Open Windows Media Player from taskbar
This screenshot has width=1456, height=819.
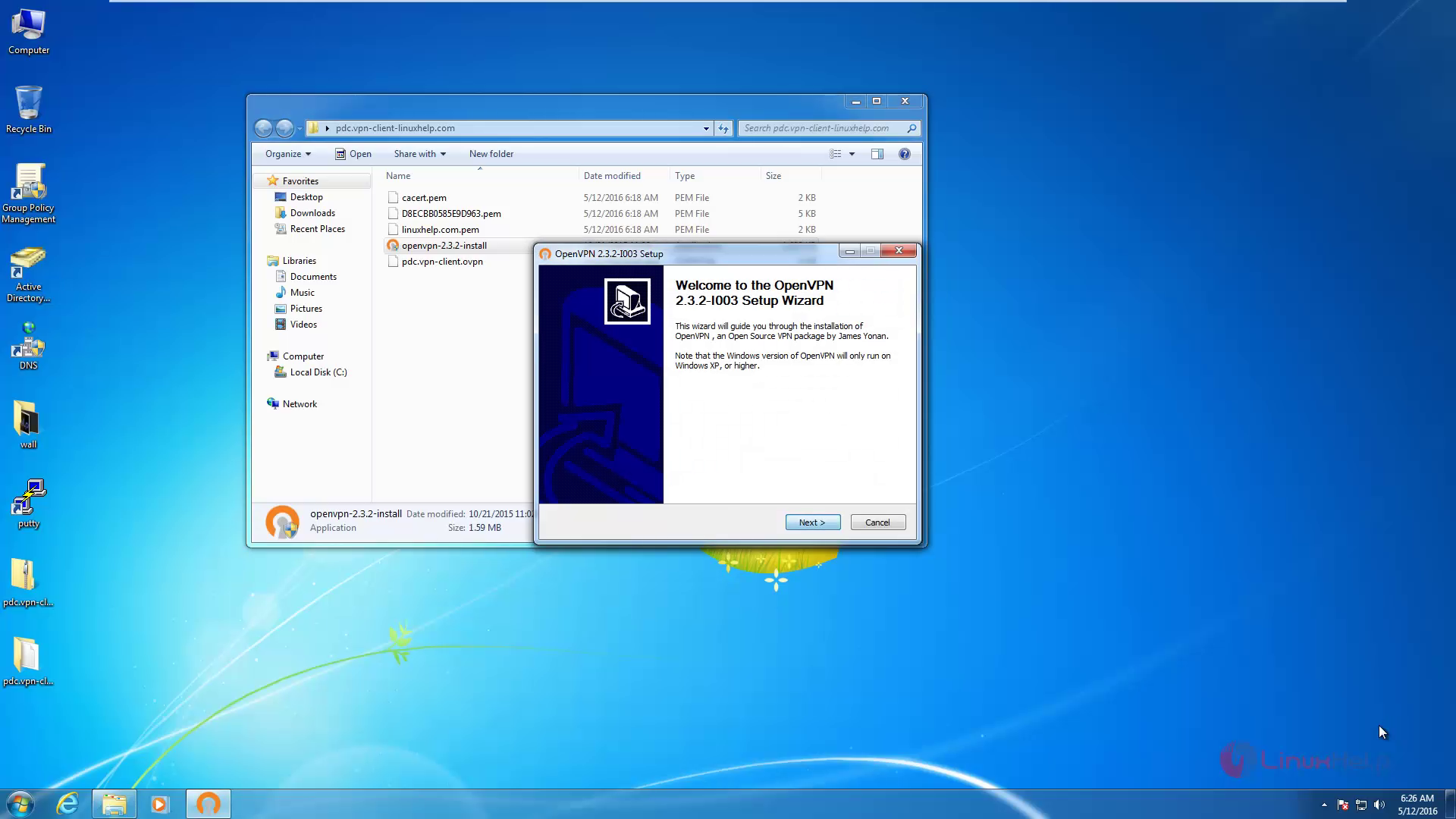[160, 804]
